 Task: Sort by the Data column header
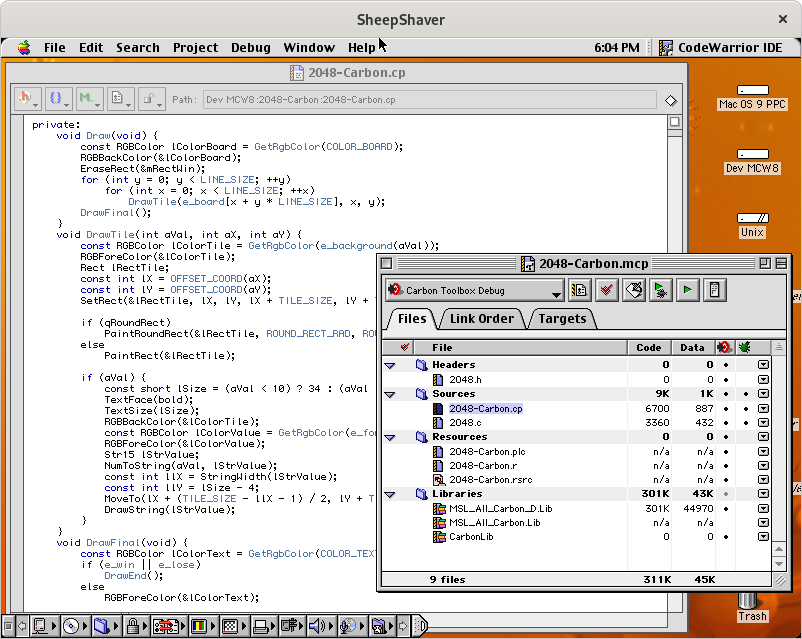point(692,347)
